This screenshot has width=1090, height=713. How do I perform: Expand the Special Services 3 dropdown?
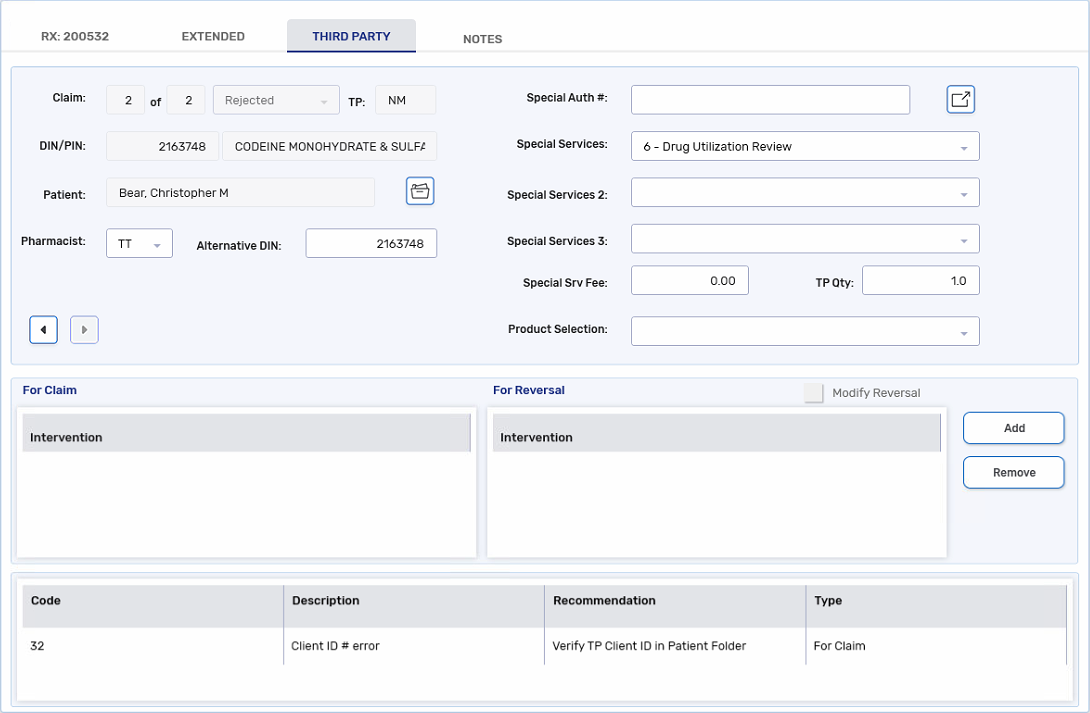(805, 240)
